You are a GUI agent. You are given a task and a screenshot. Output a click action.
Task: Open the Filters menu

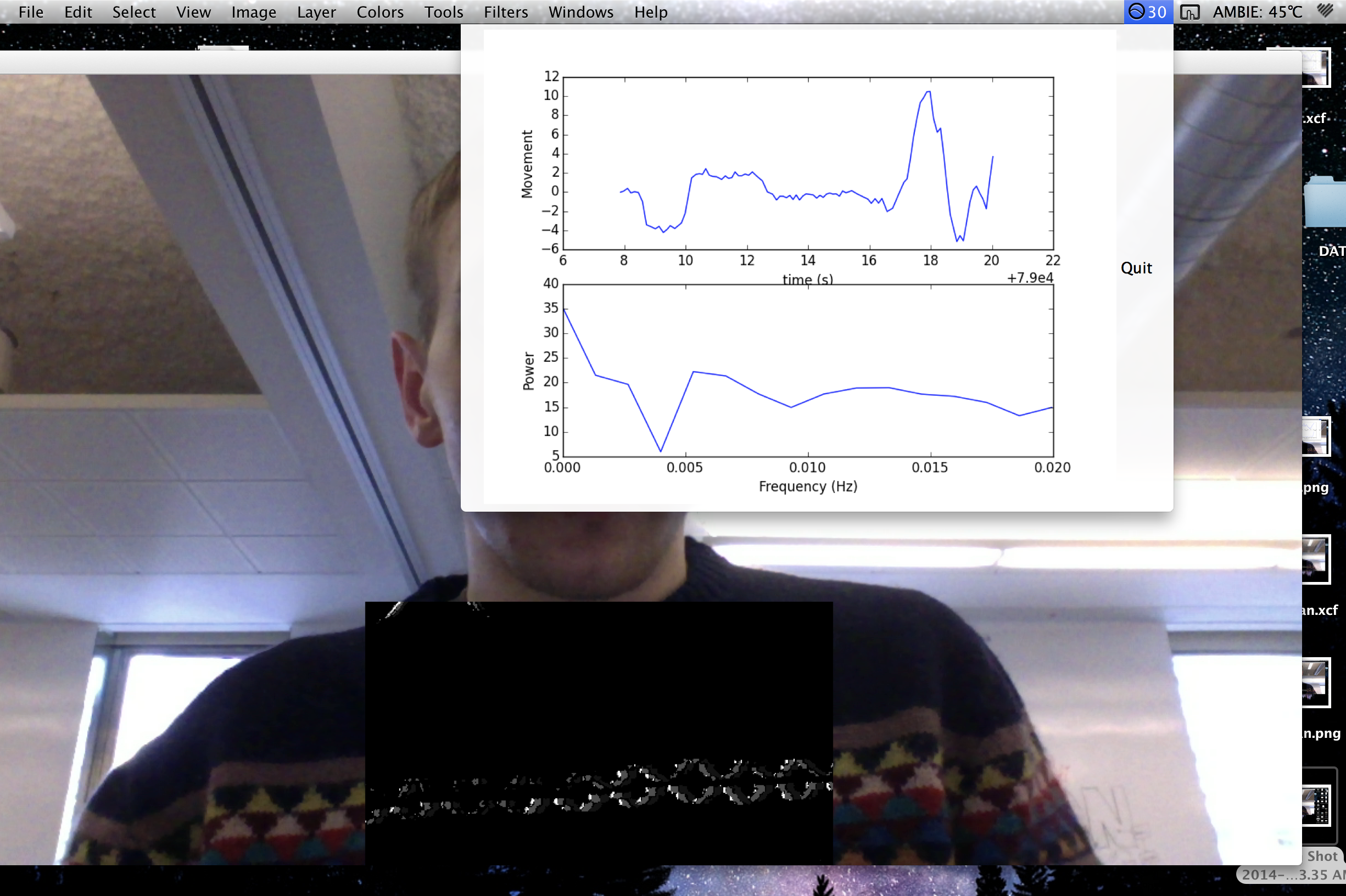(x=505, y=12)
